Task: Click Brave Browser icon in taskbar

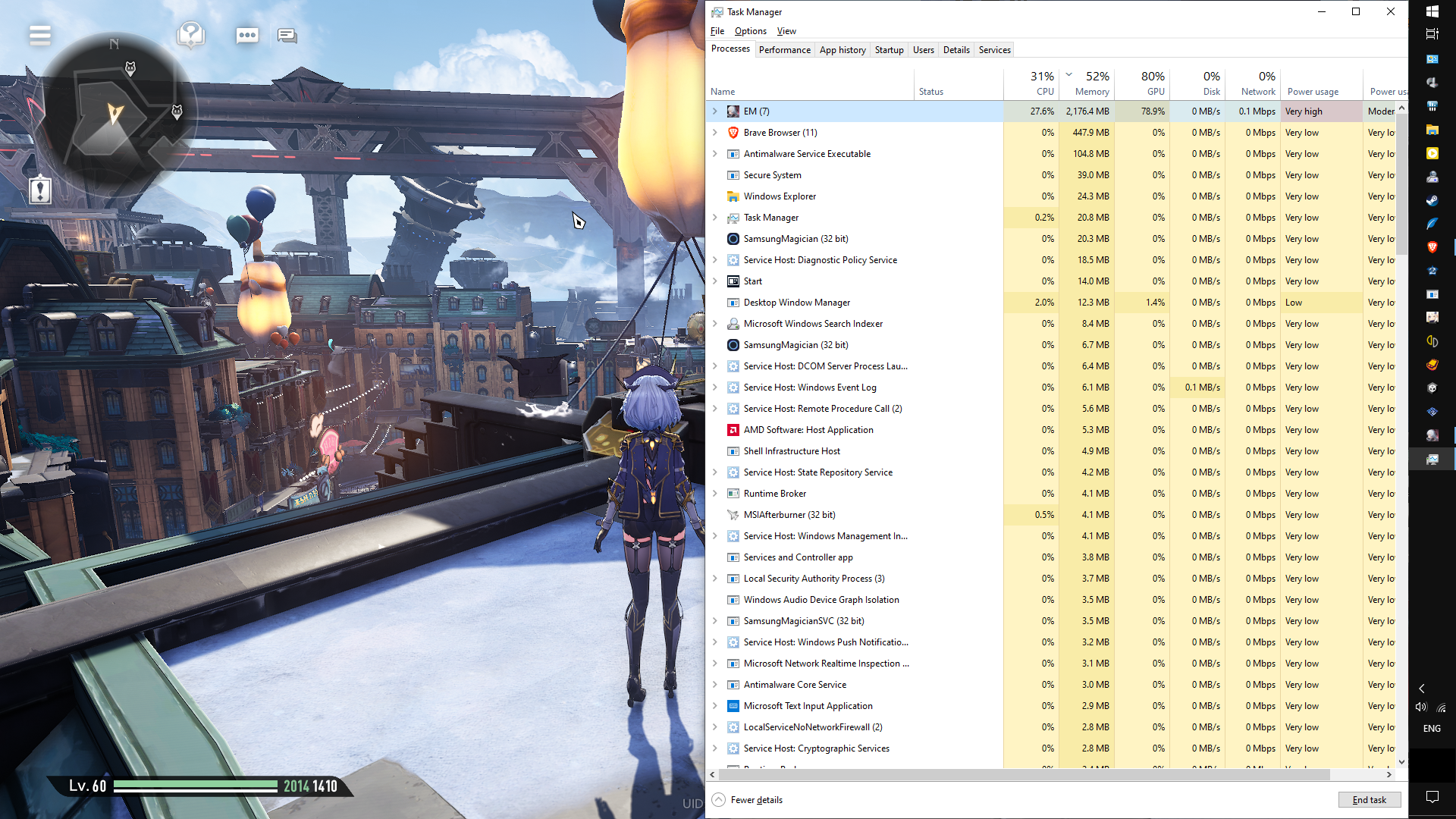Action: [x=1432, y=247]
